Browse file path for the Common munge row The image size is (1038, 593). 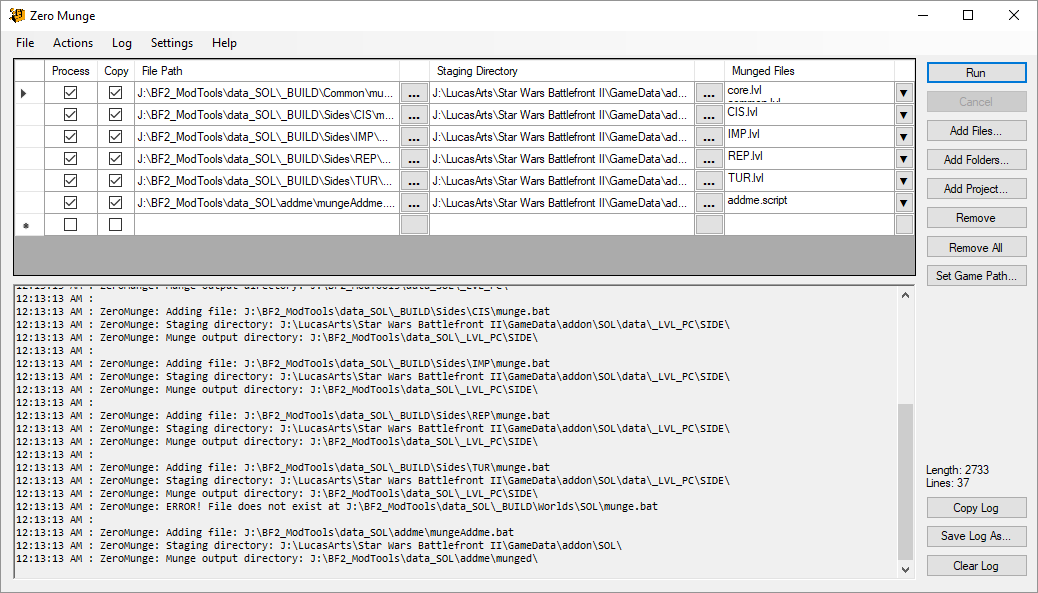coord(414,93)
